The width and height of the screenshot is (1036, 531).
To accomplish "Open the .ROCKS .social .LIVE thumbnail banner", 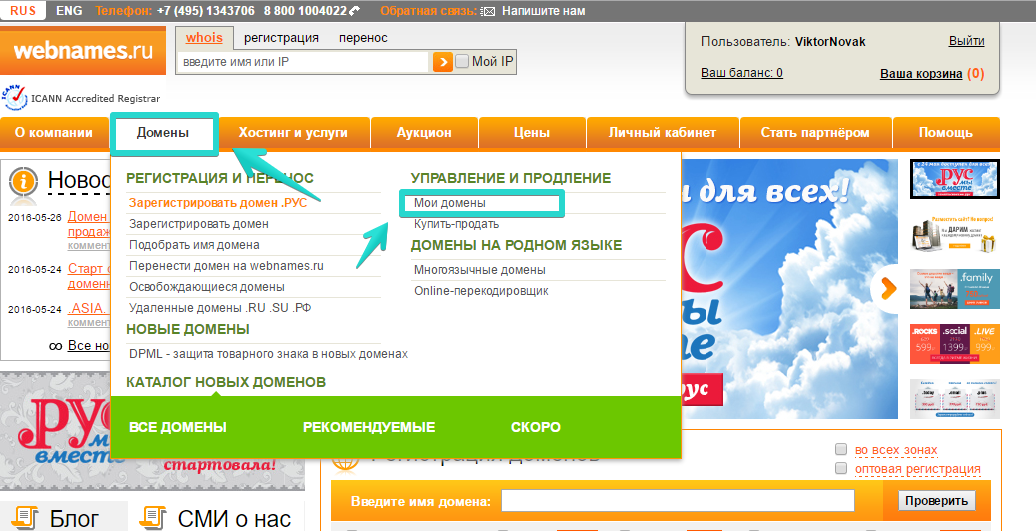I will pos(955,344).
